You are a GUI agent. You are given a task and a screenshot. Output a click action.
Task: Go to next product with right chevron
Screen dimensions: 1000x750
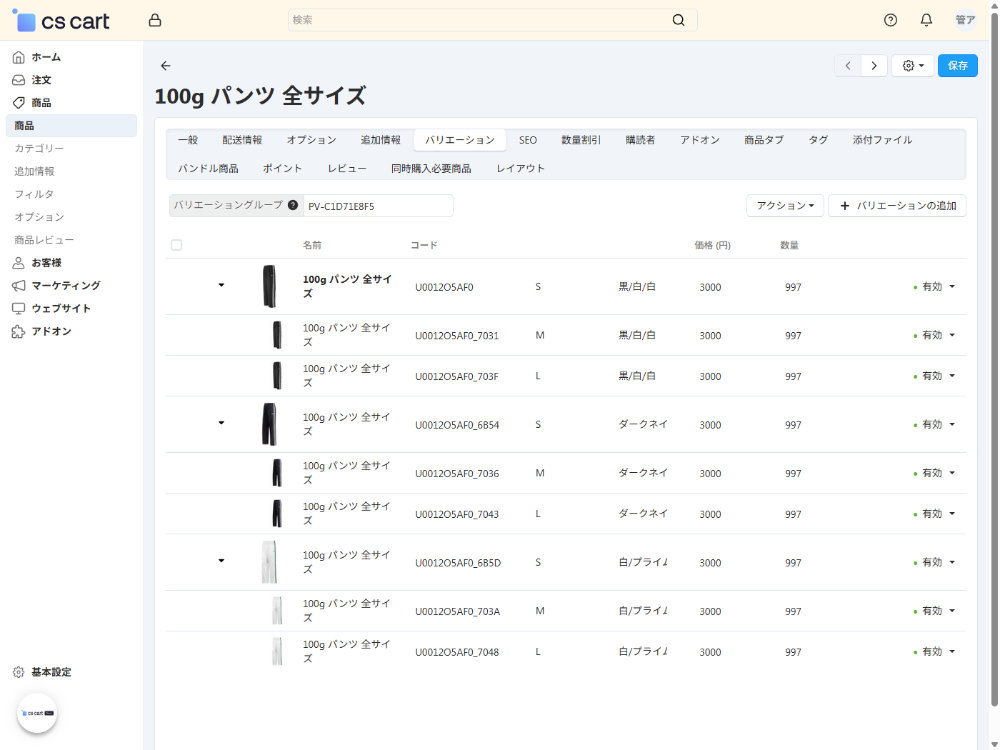click(874, 66)
